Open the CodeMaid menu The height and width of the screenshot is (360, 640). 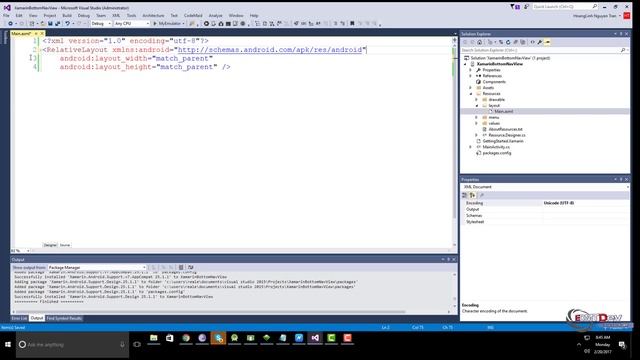coord(193,16)
